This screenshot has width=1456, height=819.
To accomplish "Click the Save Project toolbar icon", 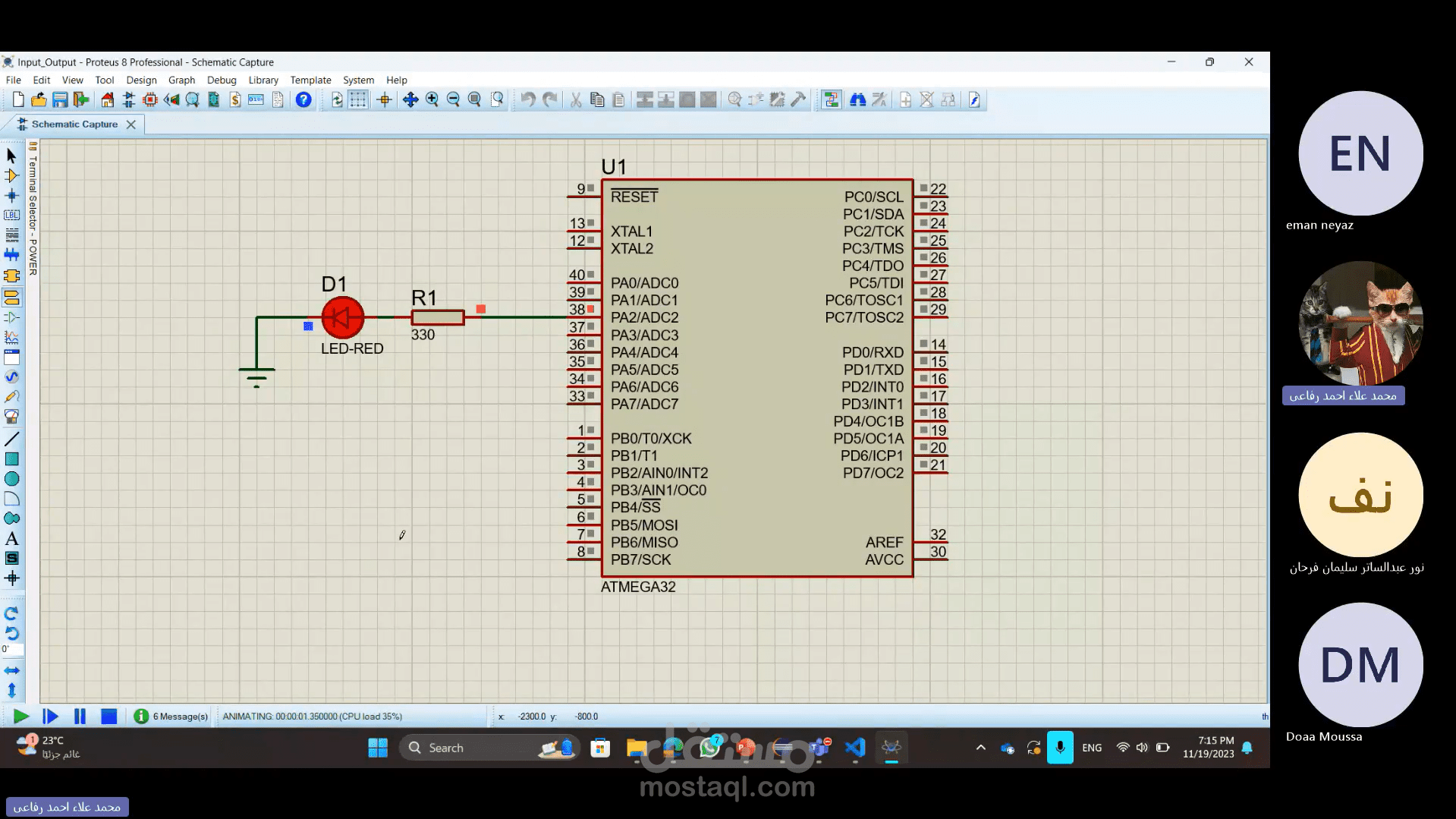I will pyautogui.click(x=60, y=99).
